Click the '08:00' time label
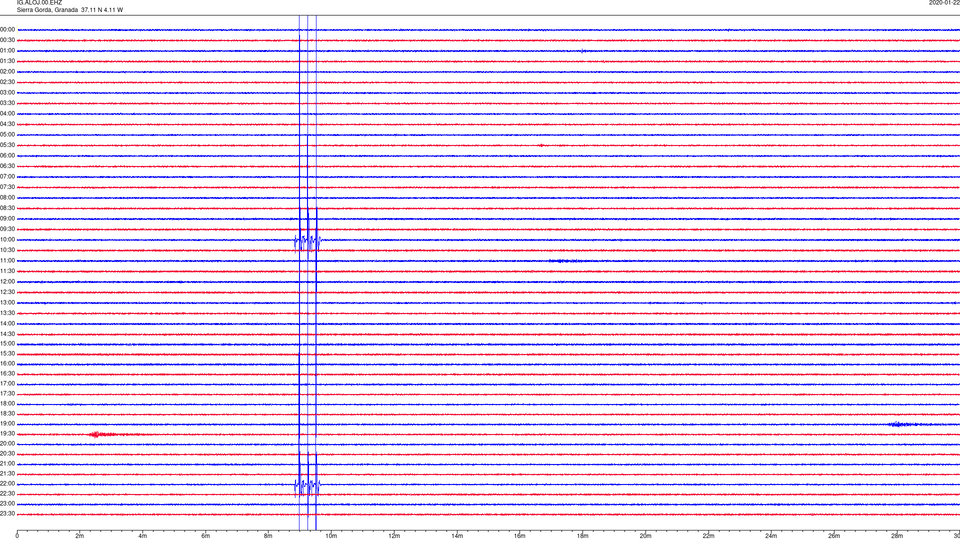The width and height of the screenshot is (960, 540). tap(8, 198)
